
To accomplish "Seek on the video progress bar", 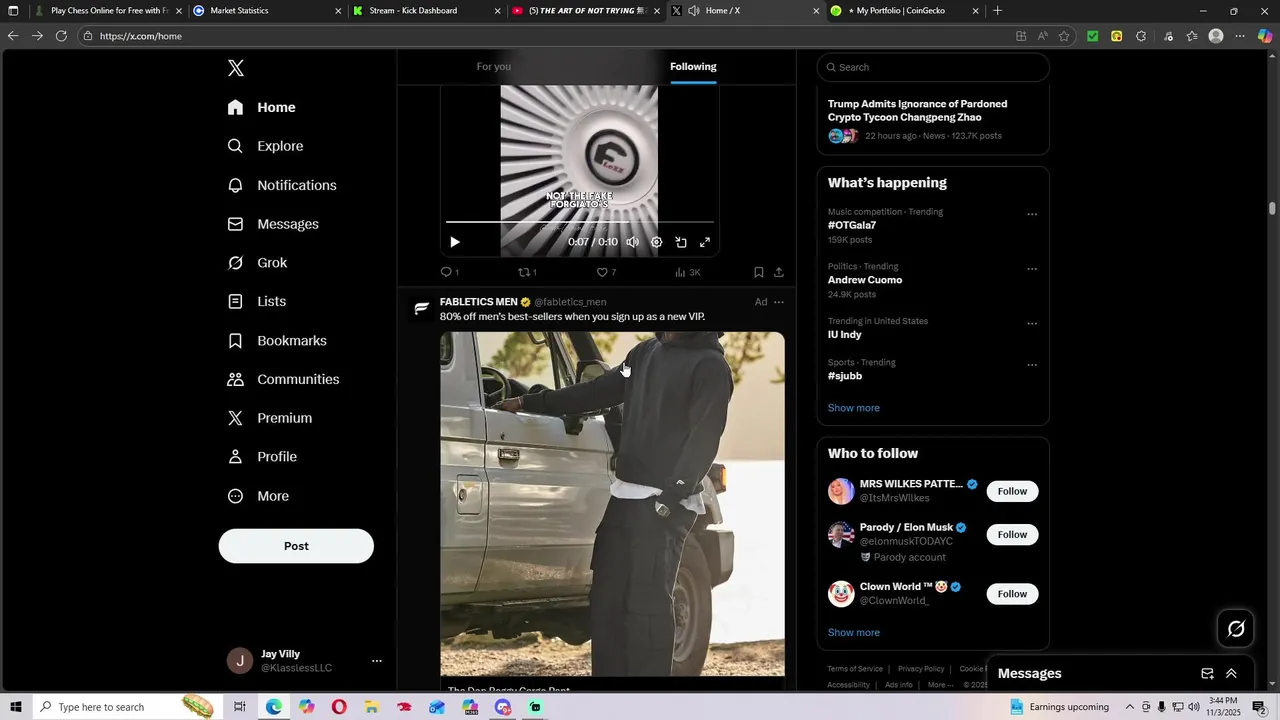I will click(x=579, y=222).
